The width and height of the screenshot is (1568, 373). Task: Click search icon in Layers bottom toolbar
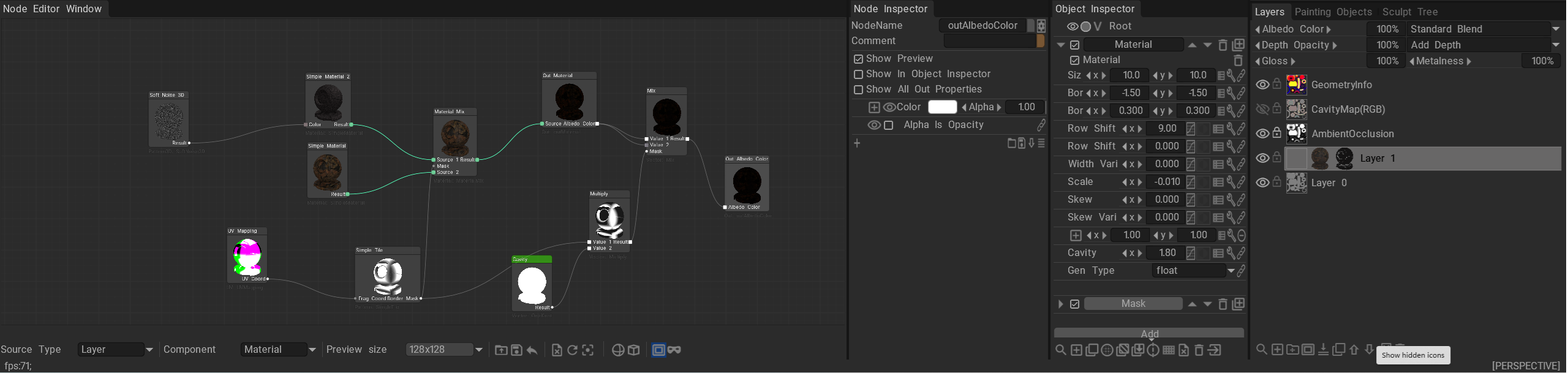pyautogui.click(x=1262, y=349)
